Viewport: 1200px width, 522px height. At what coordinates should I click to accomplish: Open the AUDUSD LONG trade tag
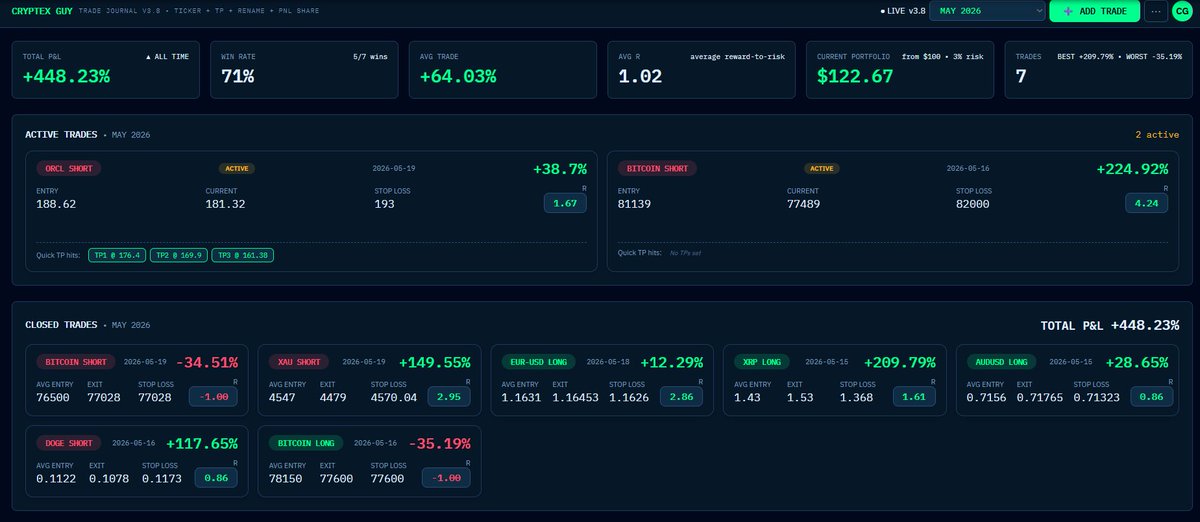coord(1002,362)
